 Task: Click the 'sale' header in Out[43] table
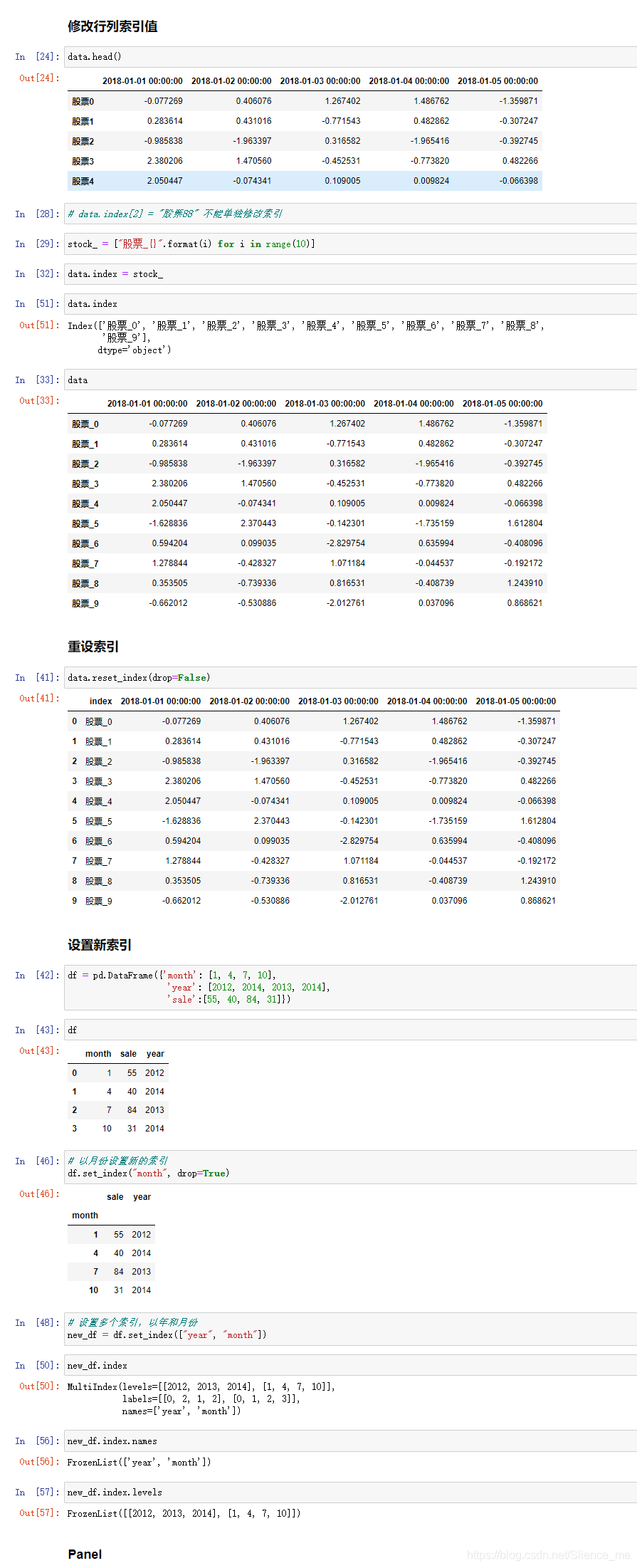(128, 1054)
